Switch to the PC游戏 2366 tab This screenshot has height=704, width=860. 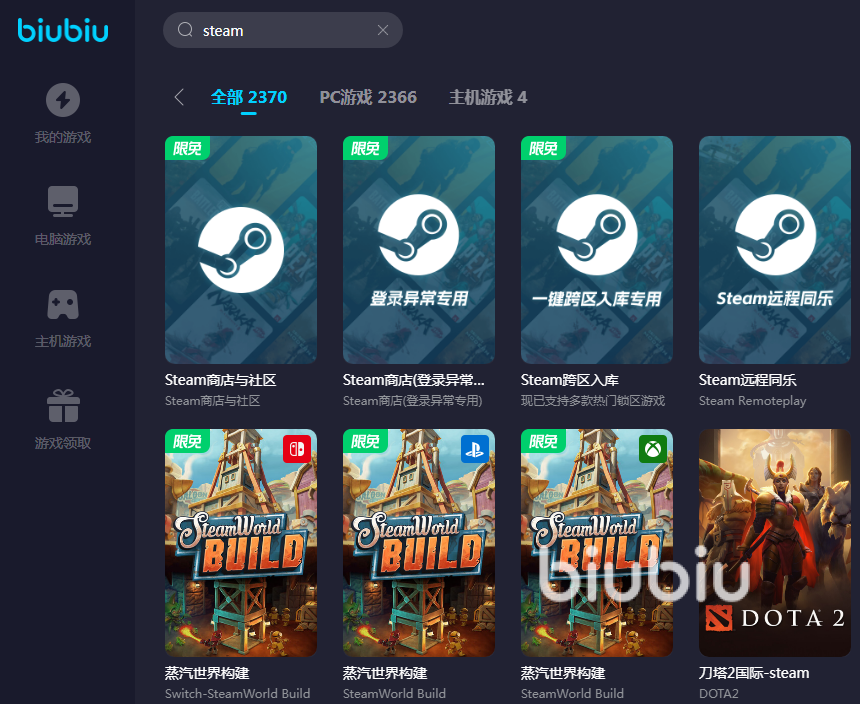point(368,97)
